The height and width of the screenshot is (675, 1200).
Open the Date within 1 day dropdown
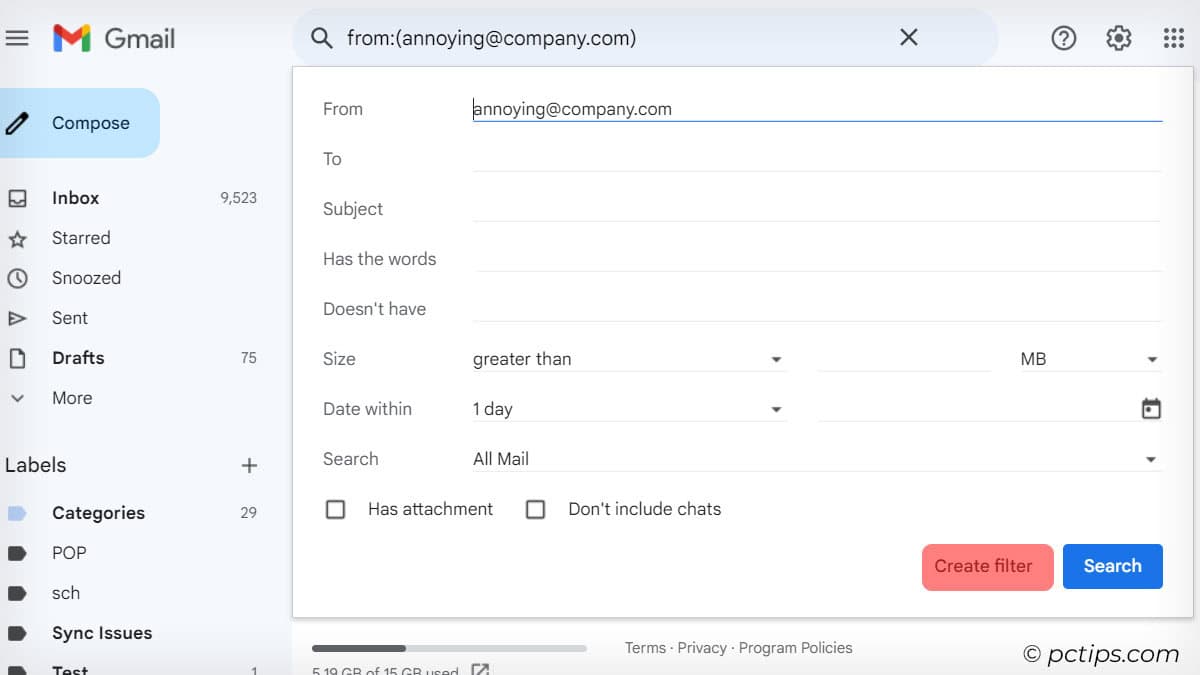tap(627, 409)
